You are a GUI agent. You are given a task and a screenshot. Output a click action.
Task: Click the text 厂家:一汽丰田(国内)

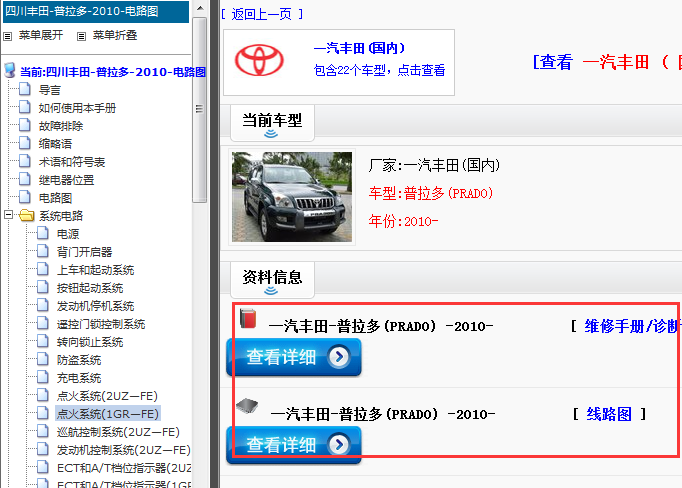click(434, 165)
